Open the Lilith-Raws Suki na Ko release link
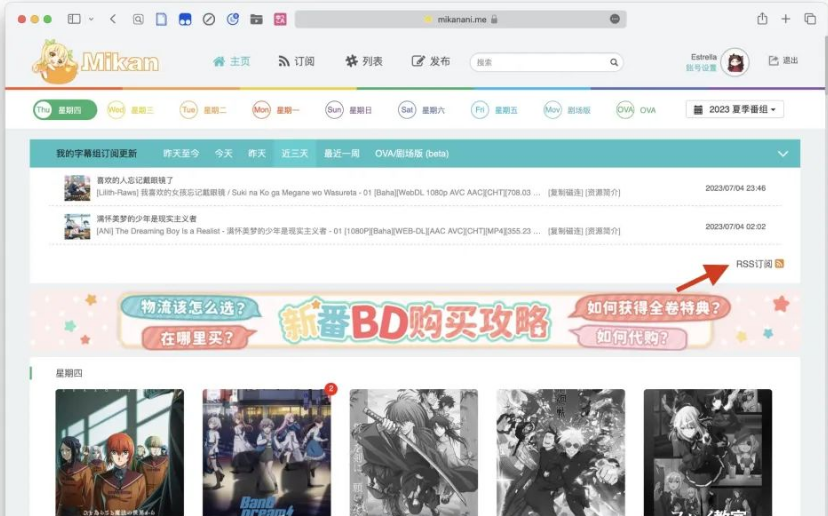The height and width of the screenshot is (516, 828). (318, 193)
